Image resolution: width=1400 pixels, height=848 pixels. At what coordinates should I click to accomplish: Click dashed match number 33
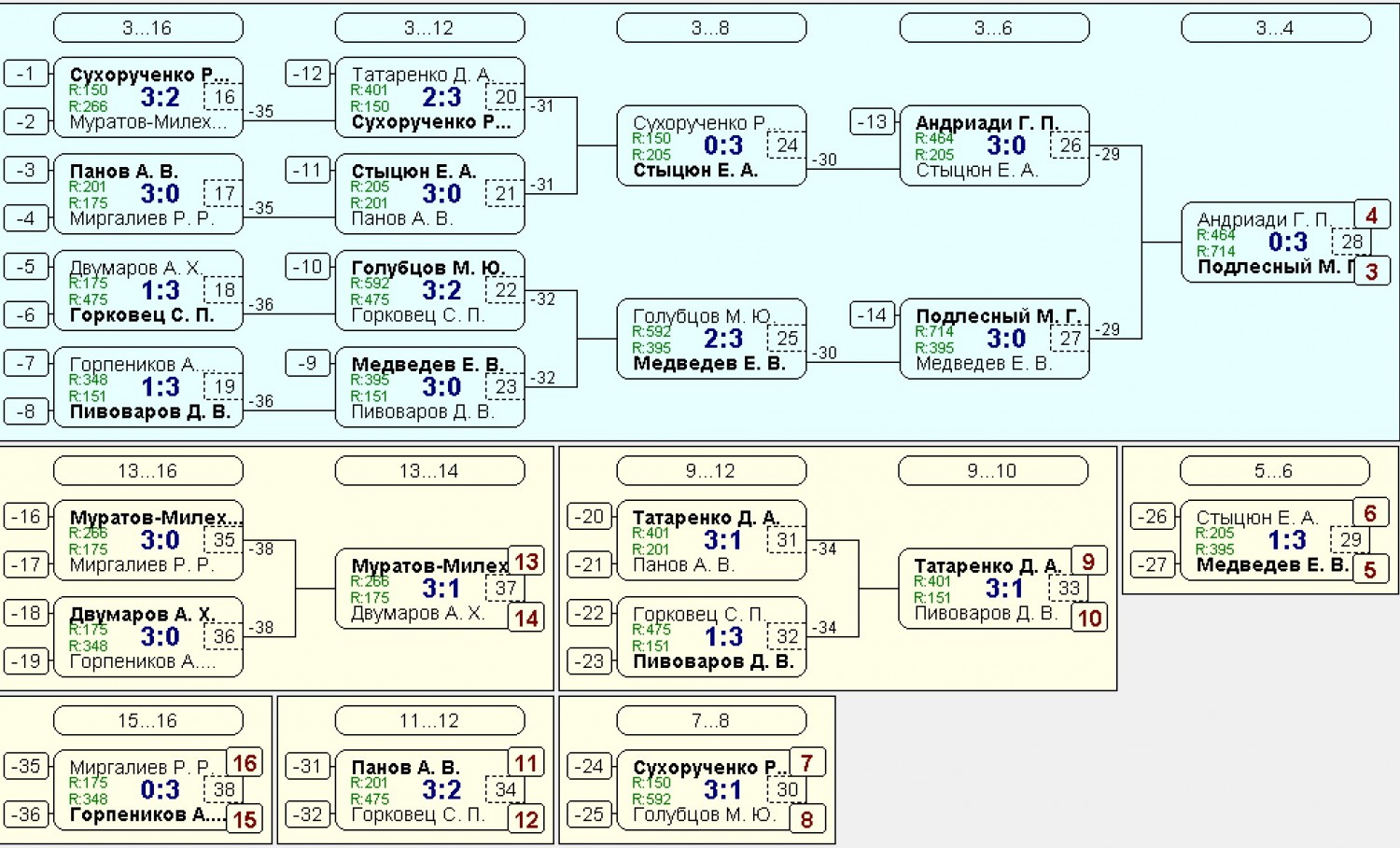[1069, 589]
